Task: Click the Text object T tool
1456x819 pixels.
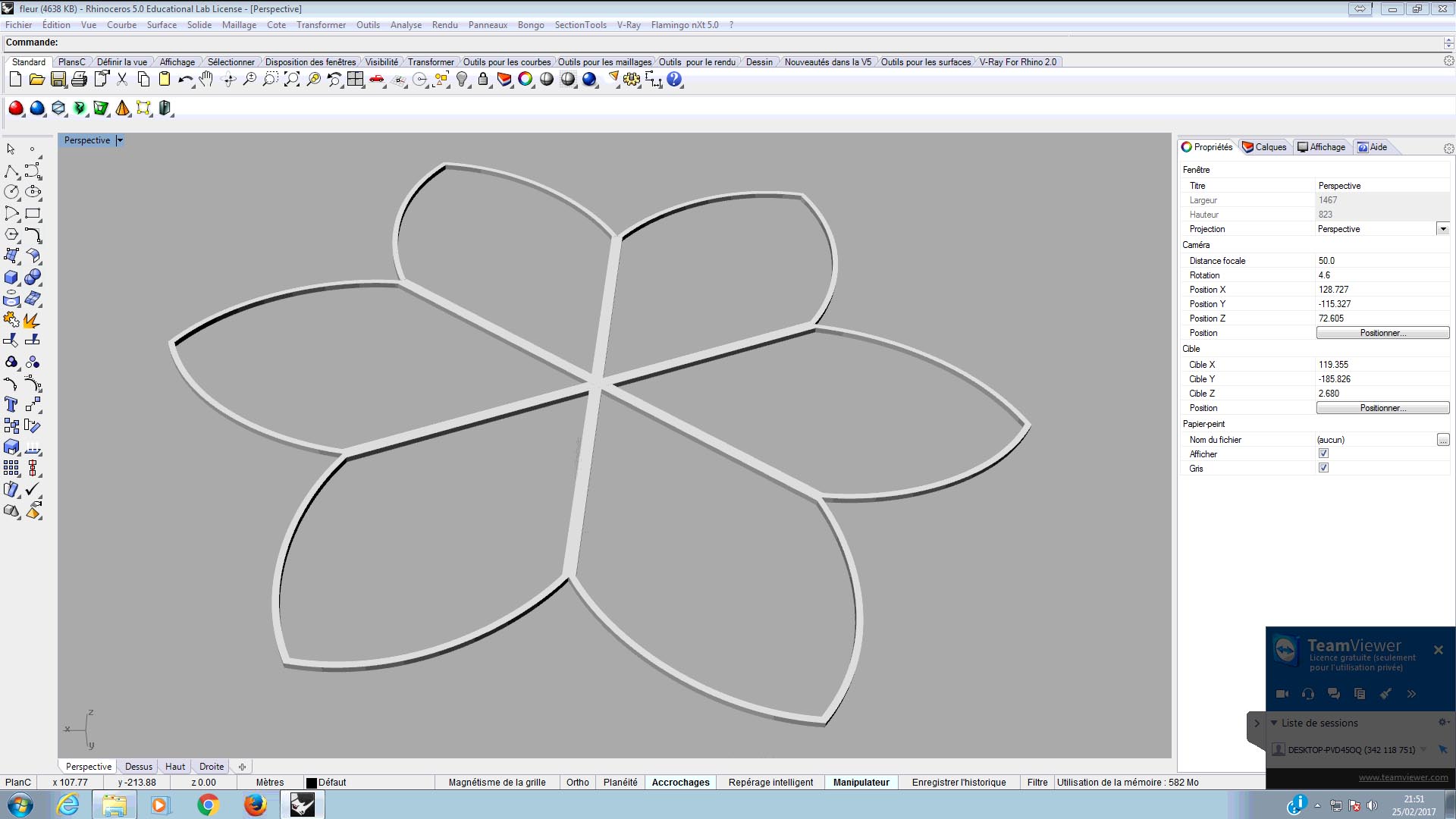Action: pyautogui.click(x=11, y=405)
